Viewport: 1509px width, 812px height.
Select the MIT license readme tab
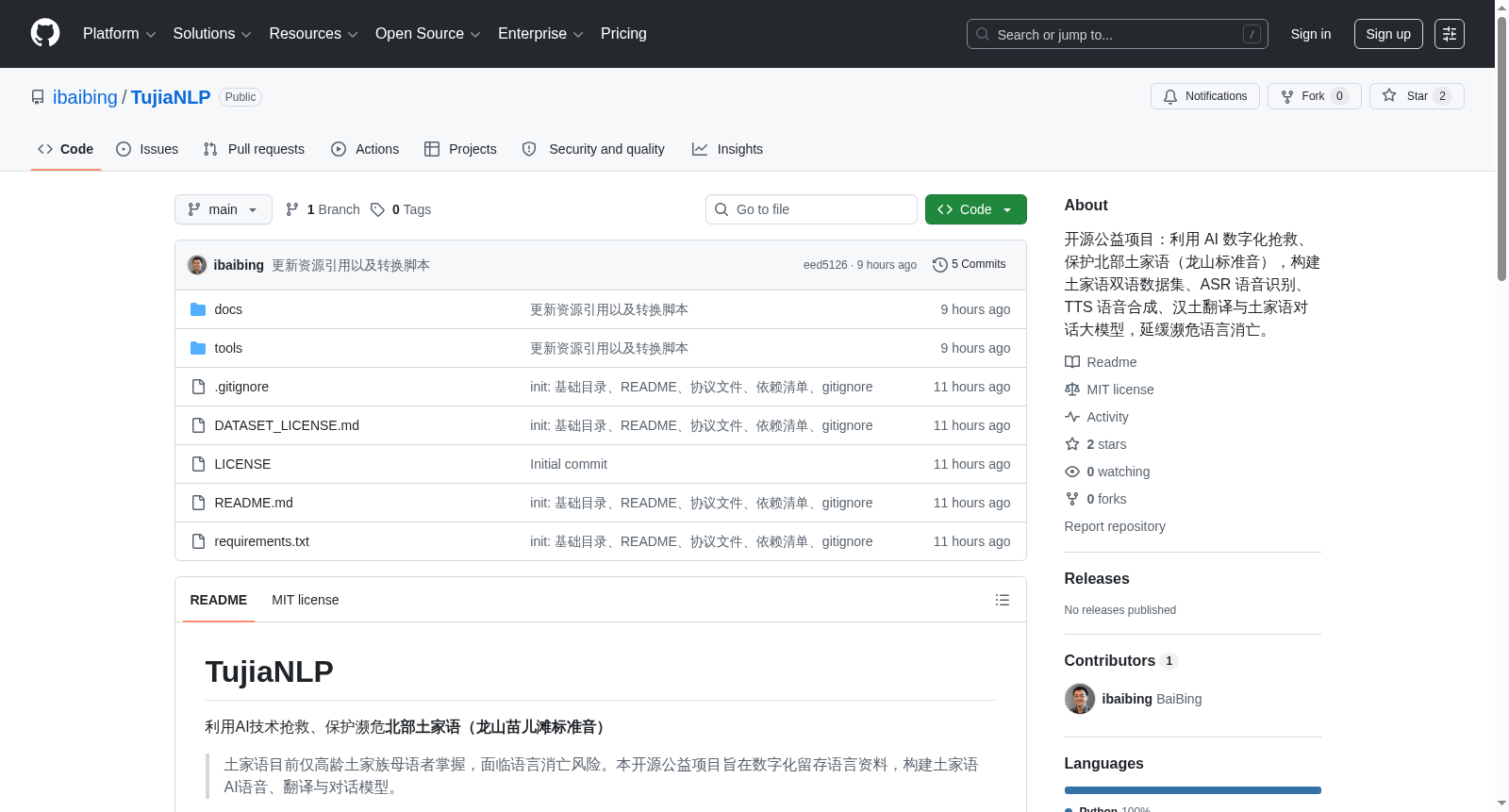[306, 600]
